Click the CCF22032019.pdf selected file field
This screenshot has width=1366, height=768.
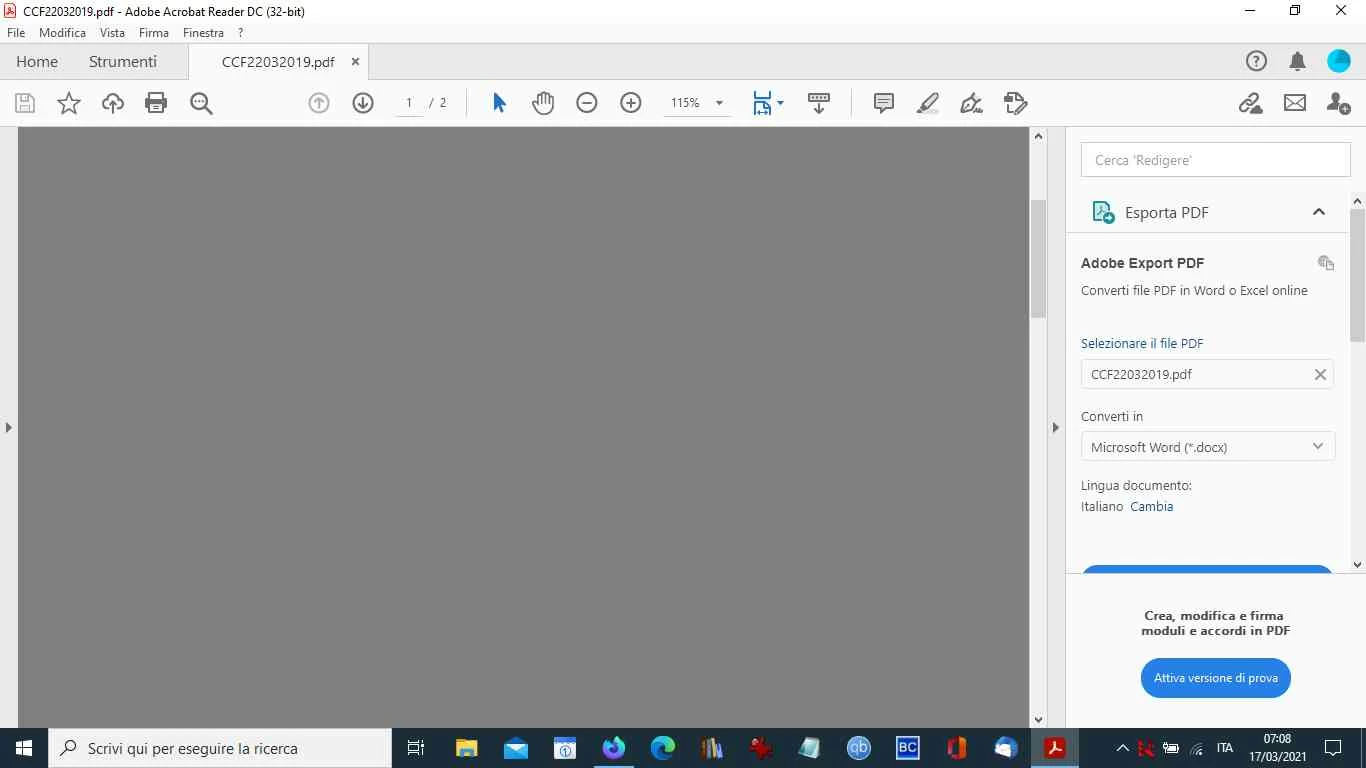[x=1207, y=374]
